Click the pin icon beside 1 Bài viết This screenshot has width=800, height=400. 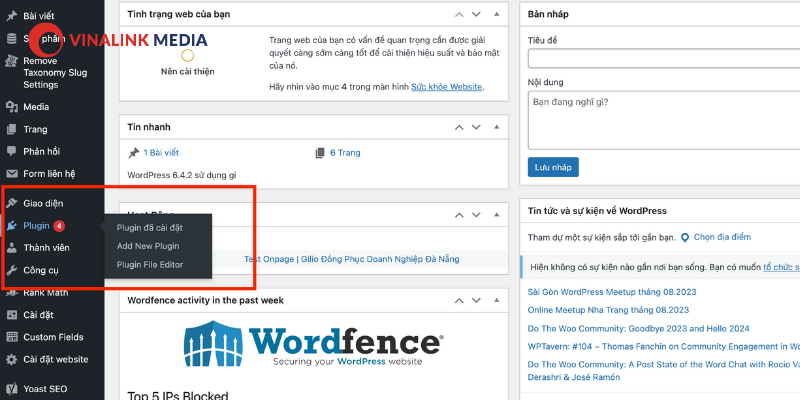point(134,153)
